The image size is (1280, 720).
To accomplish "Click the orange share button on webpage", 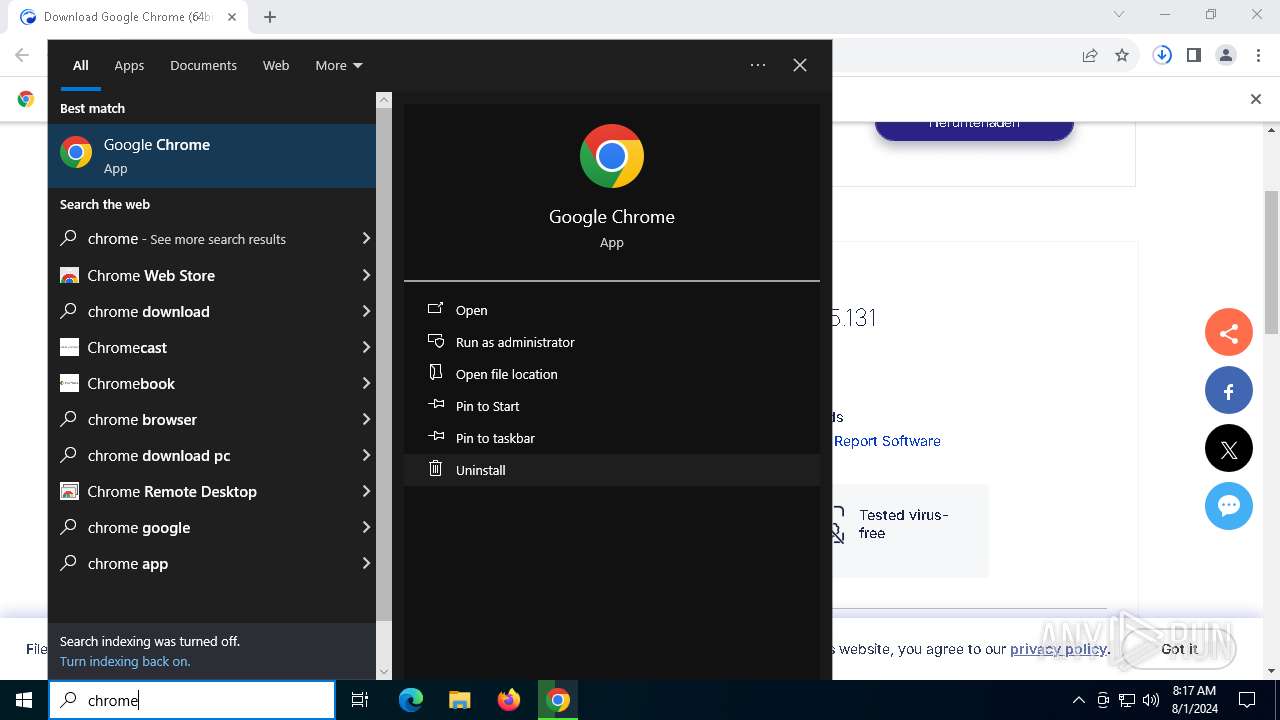I will click(x=1229, y=333).
